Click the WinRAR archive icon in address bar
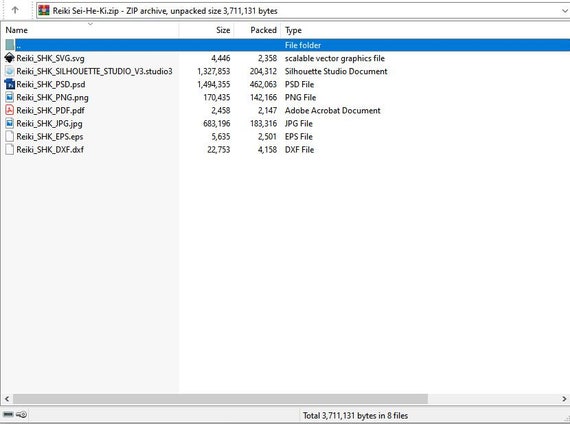 44,11
